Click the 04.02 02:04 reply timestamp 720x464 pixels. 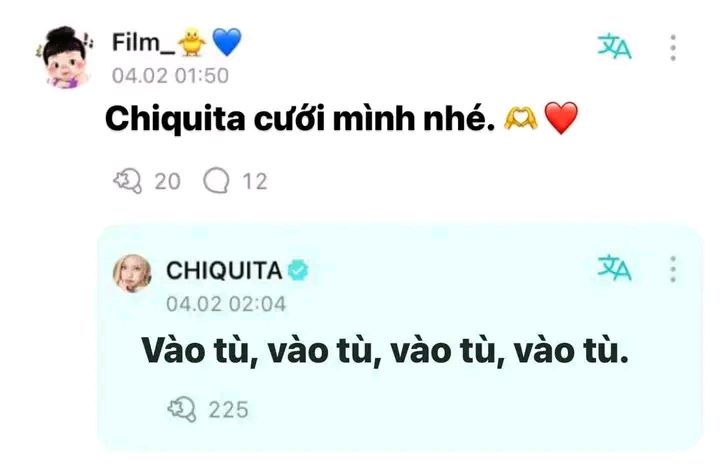coord(226,304)
